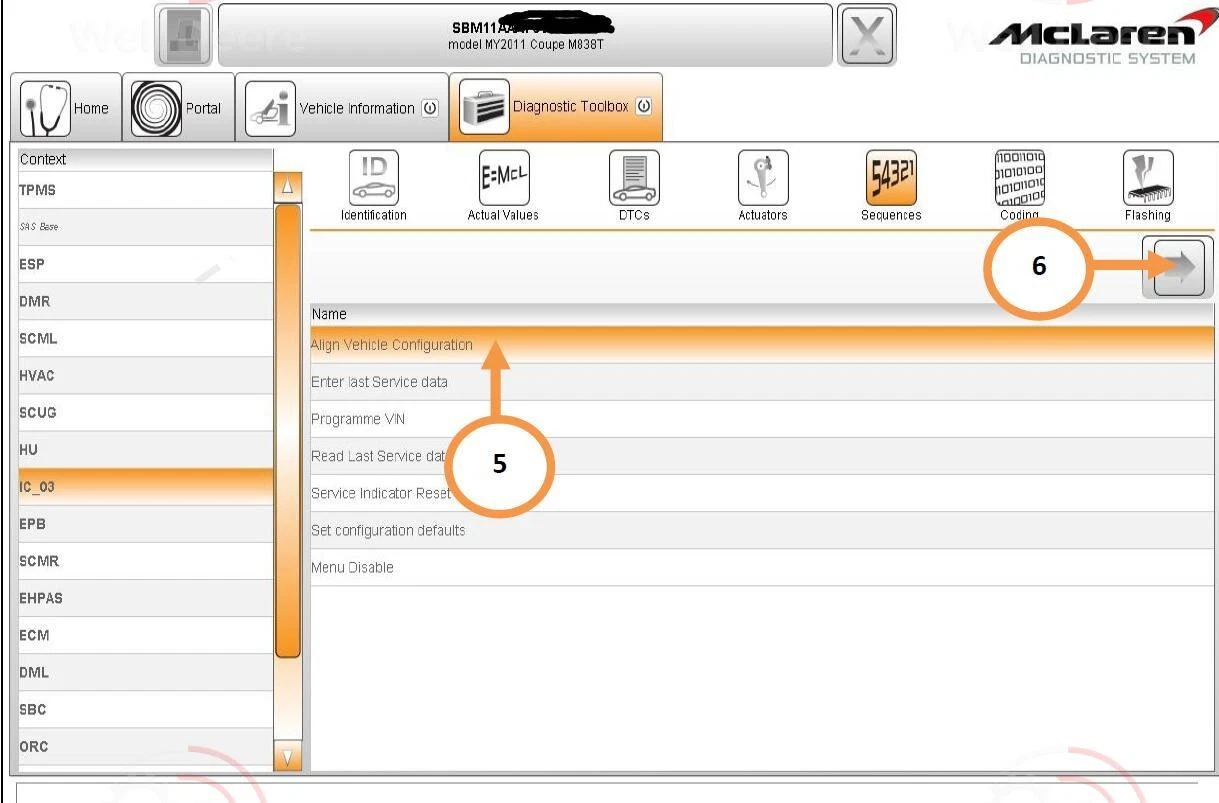Open the Flashing chip icon
The width and height of the screenshot is (1219, 803).
[x=1147, y=177]
